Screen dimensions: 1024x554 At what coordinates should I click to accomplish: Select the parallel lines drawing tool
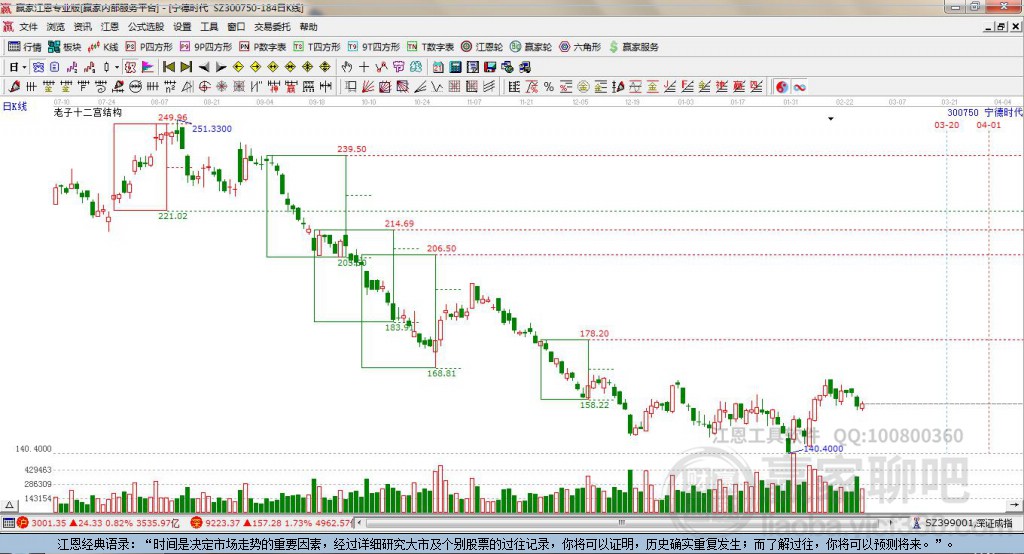point(489,86)
